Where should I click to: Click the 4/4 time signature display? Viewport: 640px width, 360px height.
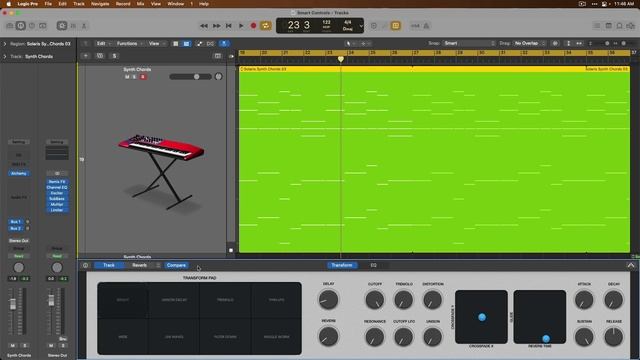[x=348, y=22]
